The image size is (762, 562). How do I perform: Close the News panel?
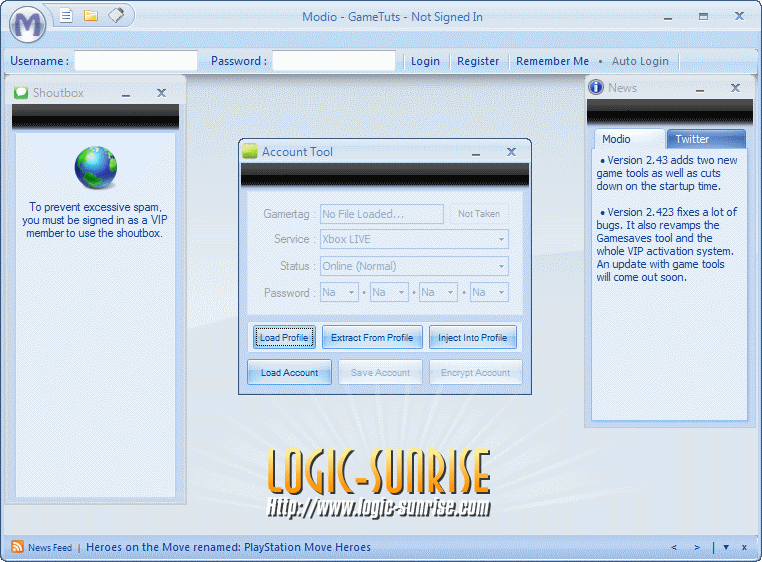735,88
